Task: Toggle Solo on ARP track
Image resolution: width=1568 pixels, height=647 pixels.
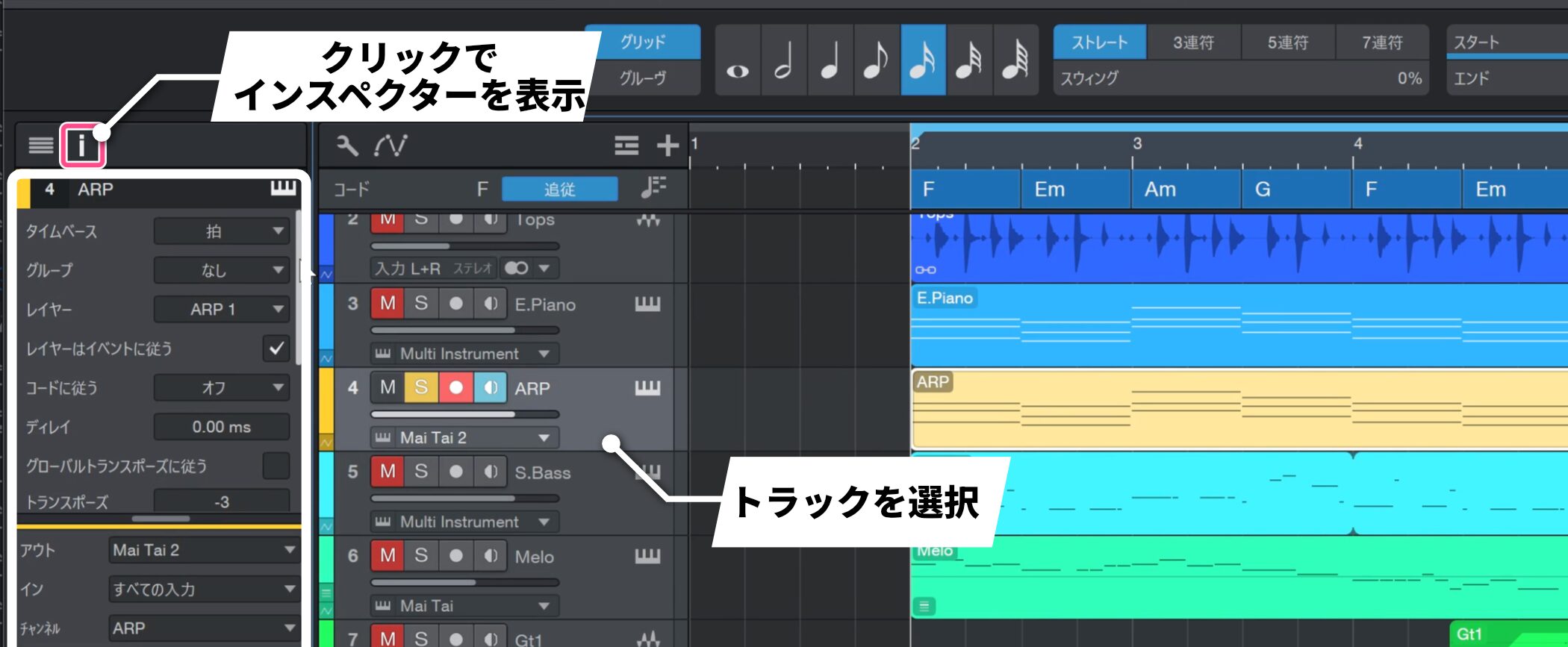Action: 421,388
